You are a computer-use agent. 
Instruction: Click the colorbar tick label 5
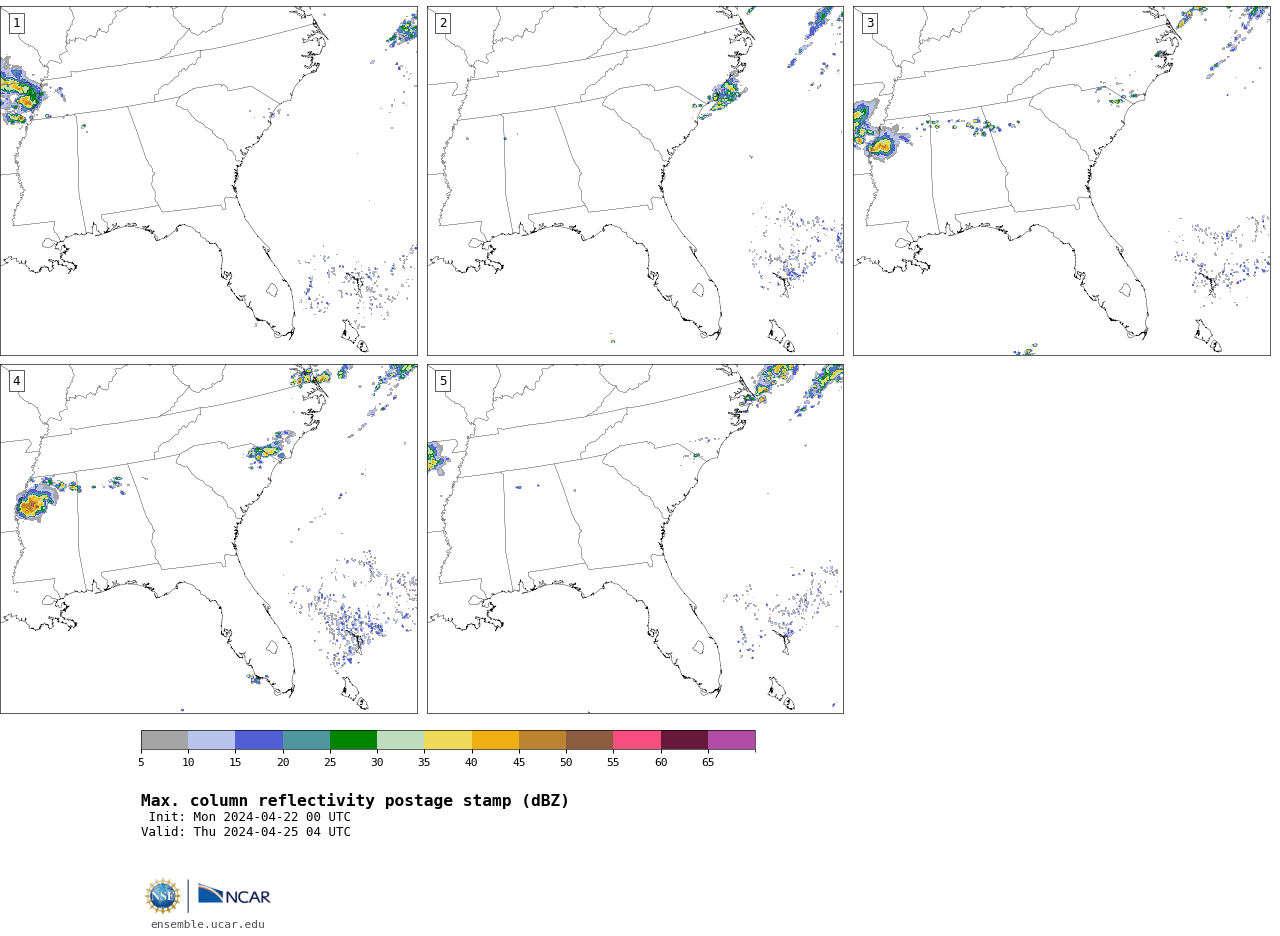coord(141,762)
